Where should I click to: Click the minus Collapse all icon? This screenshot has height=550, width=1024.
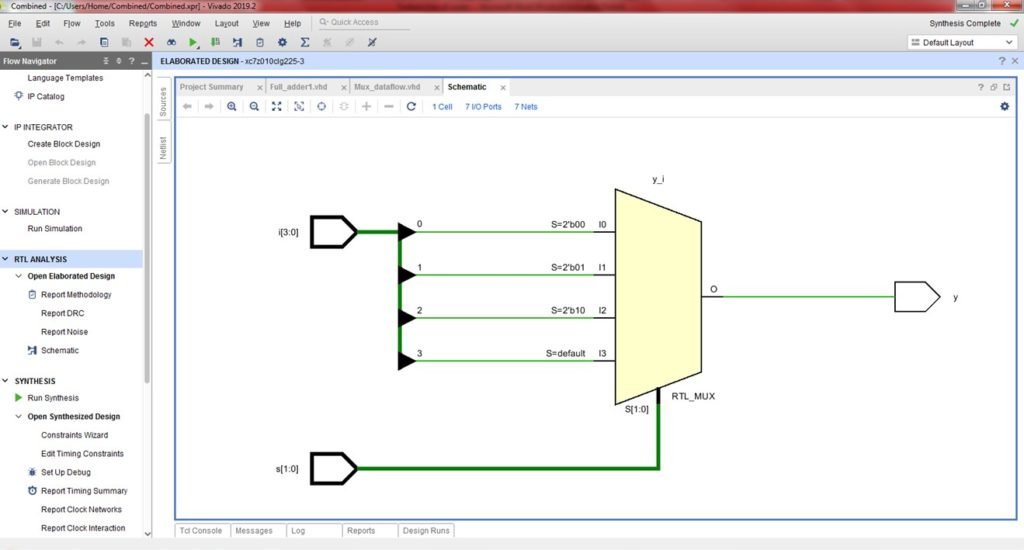pos(389,106)
